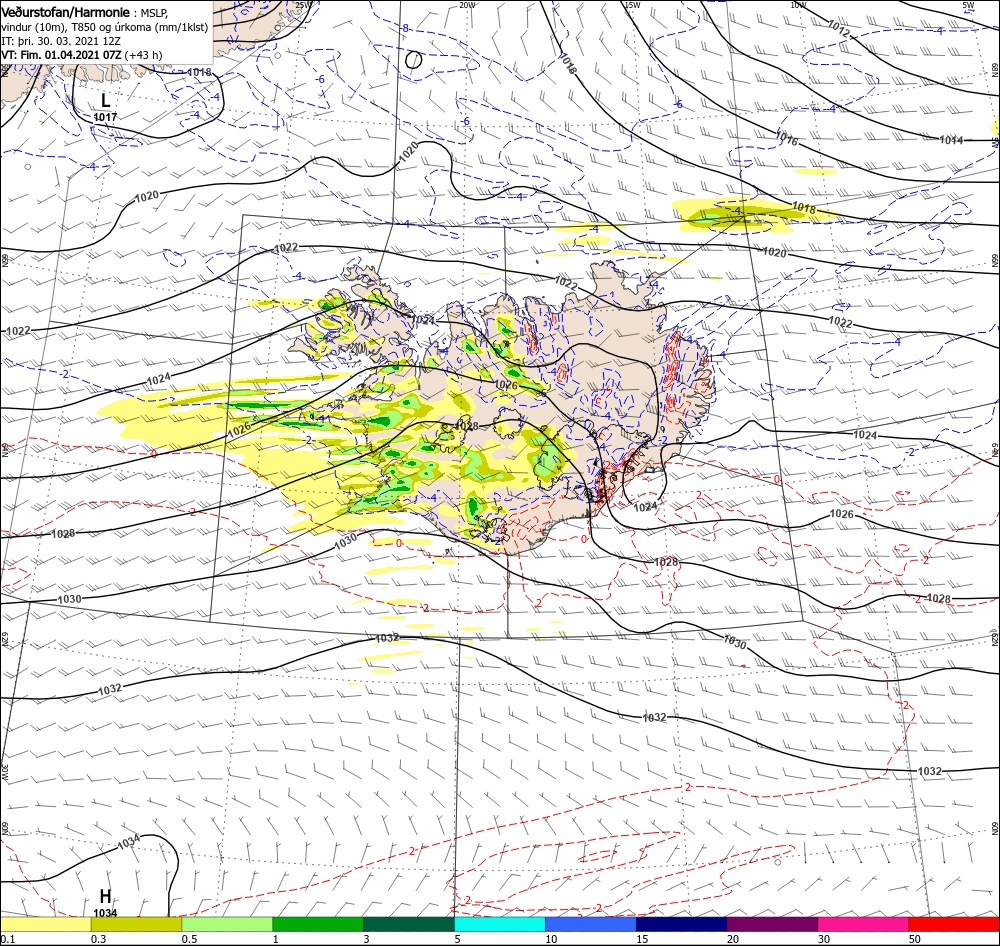The image size is (1000, 946).
Task: Pick the green 1–3 mm legend swatch
Action: 318,924
